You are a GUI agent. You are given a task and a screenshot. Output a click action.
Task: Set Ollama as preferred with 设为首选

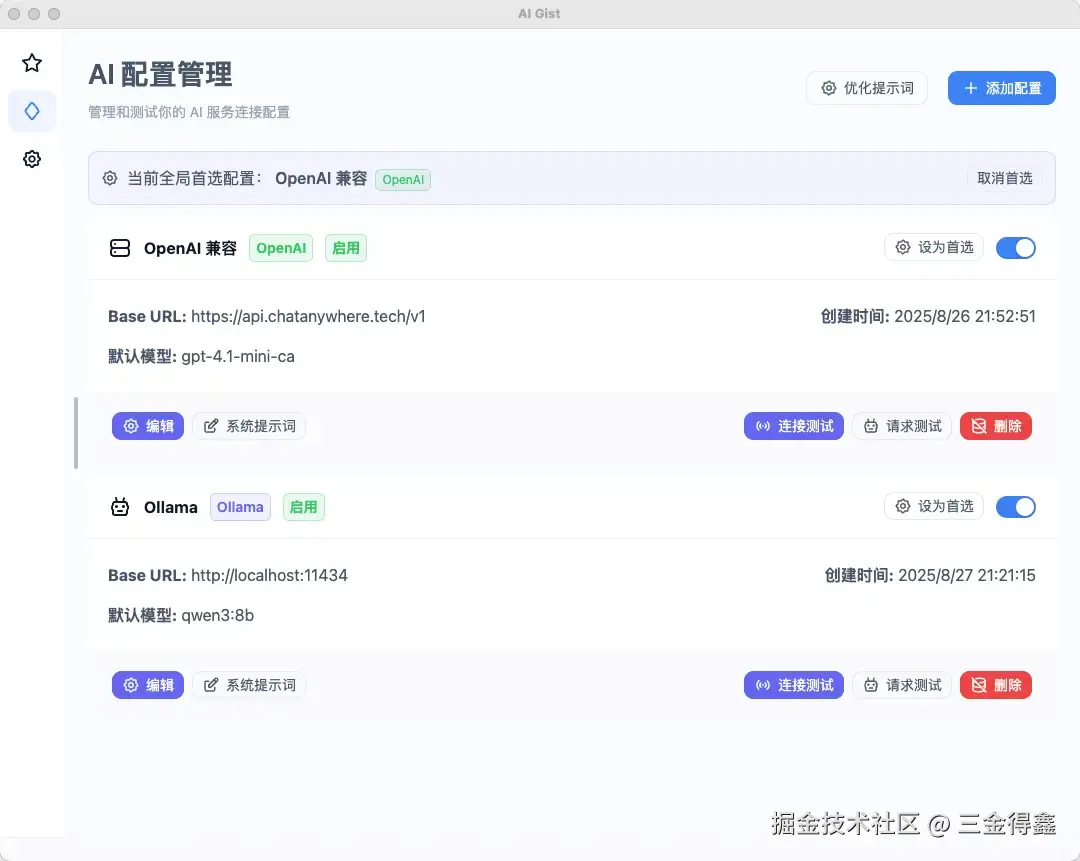coord(934,506)
